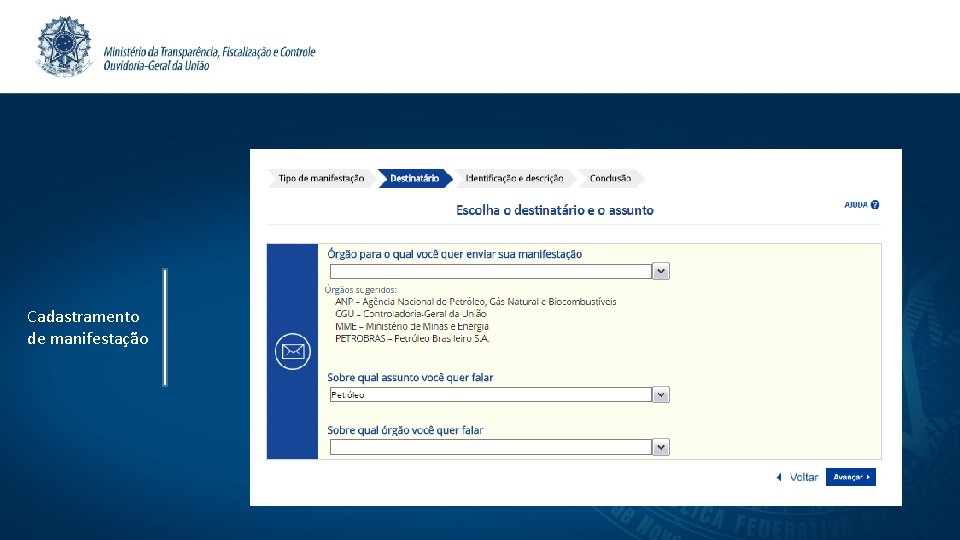Open the 'Órgão para o qual' dropdown arrow
960x540 pixels.
(661, 271)
